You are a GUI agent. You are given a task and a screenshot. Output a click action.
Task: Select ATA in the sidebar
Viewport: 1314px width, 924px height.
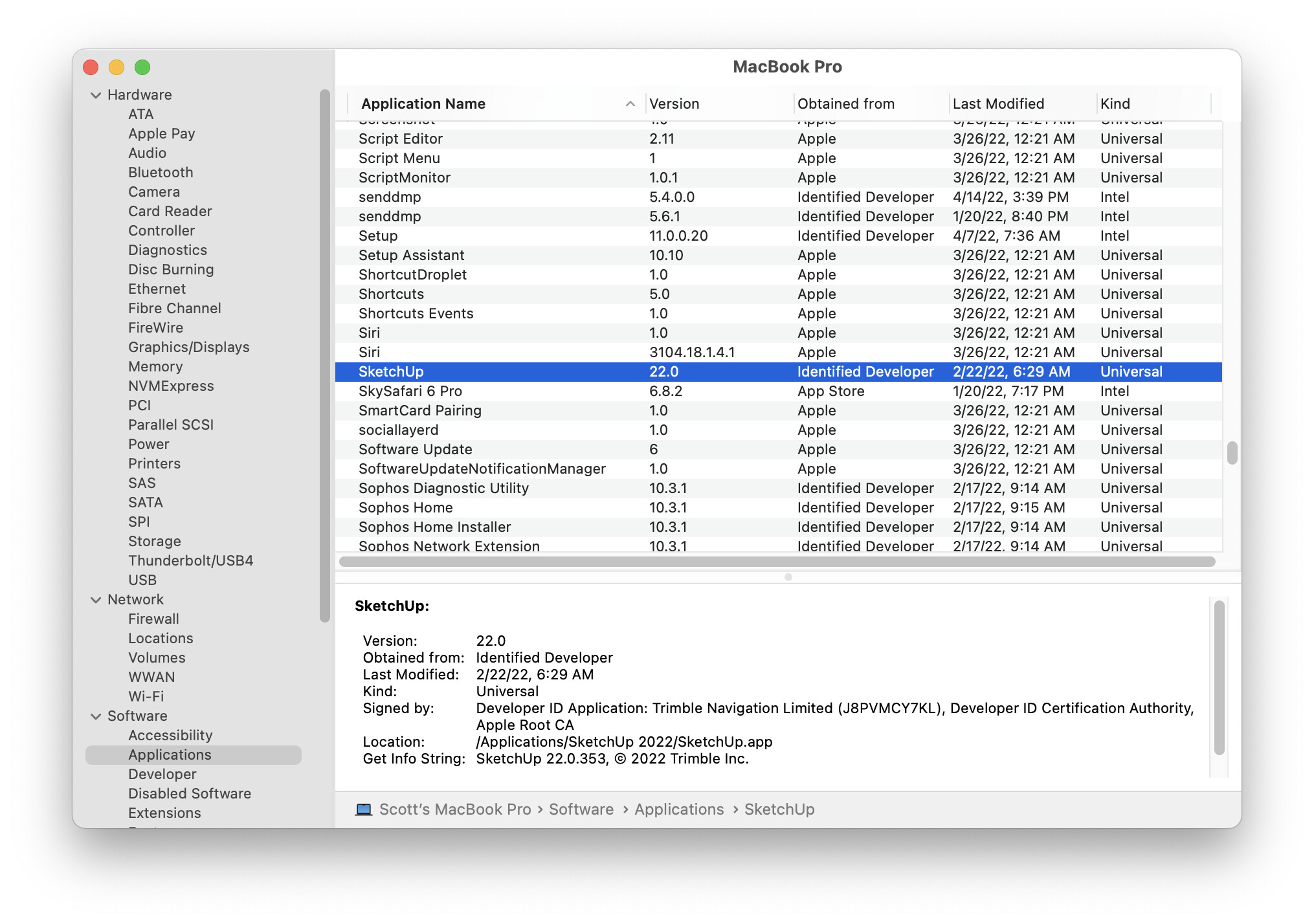[x=140, y=115]
